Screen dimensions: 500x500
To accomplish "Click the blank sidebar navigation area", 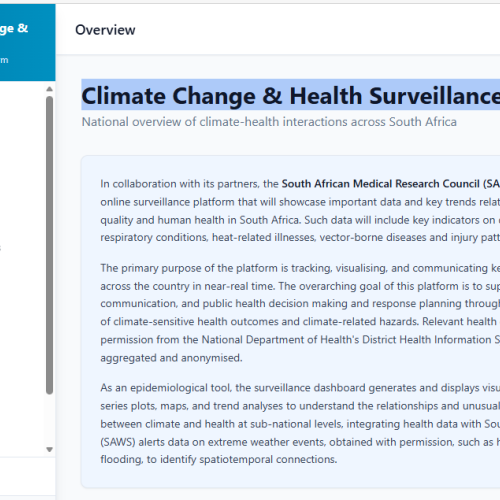I will click(22, 267).
